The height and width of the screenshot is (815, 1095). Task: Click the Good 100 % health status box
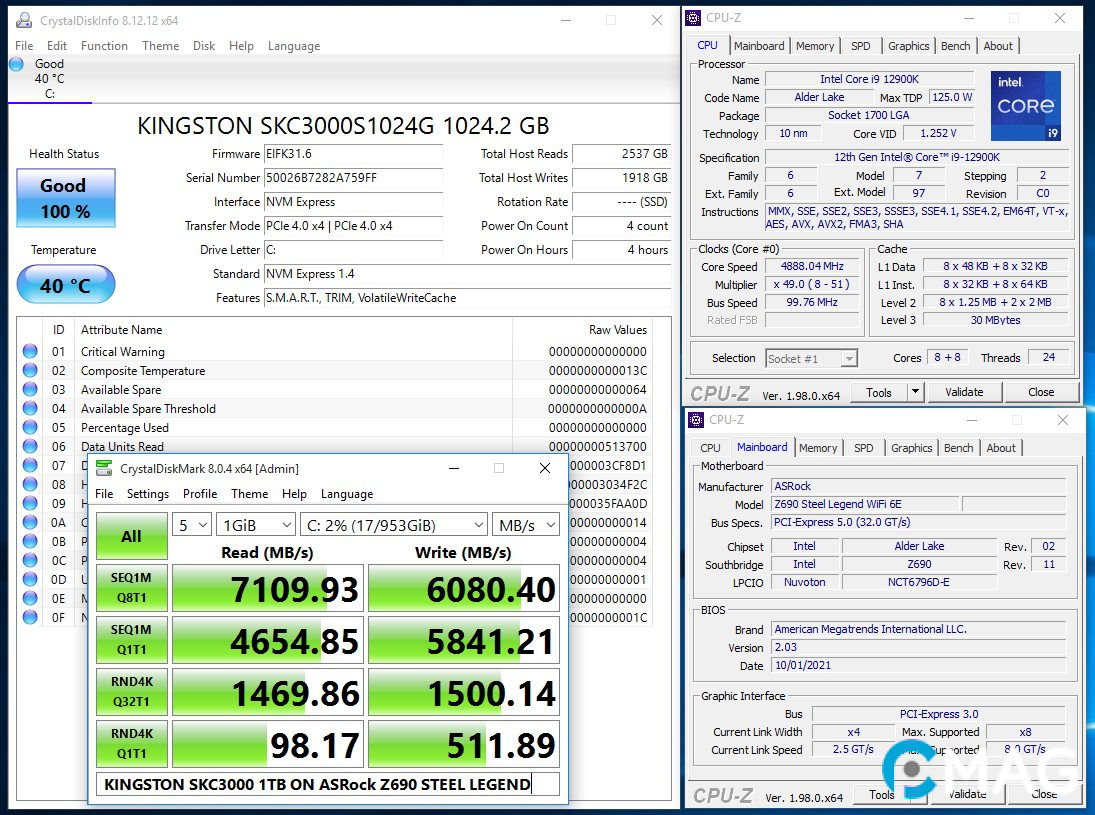[66, 197]
